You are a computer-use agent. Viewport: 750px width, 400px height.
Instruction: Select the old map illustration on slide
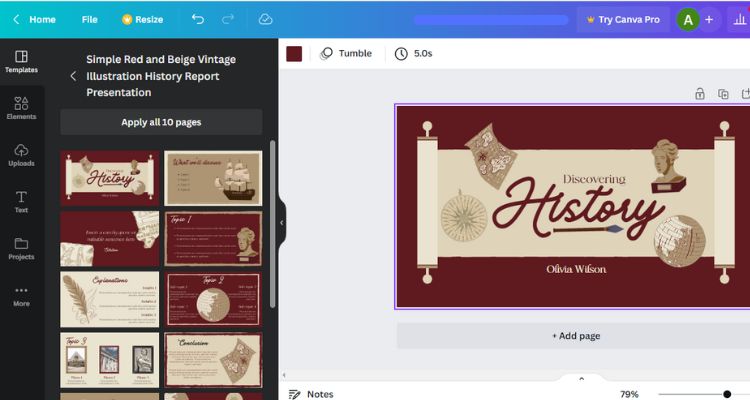490,157
